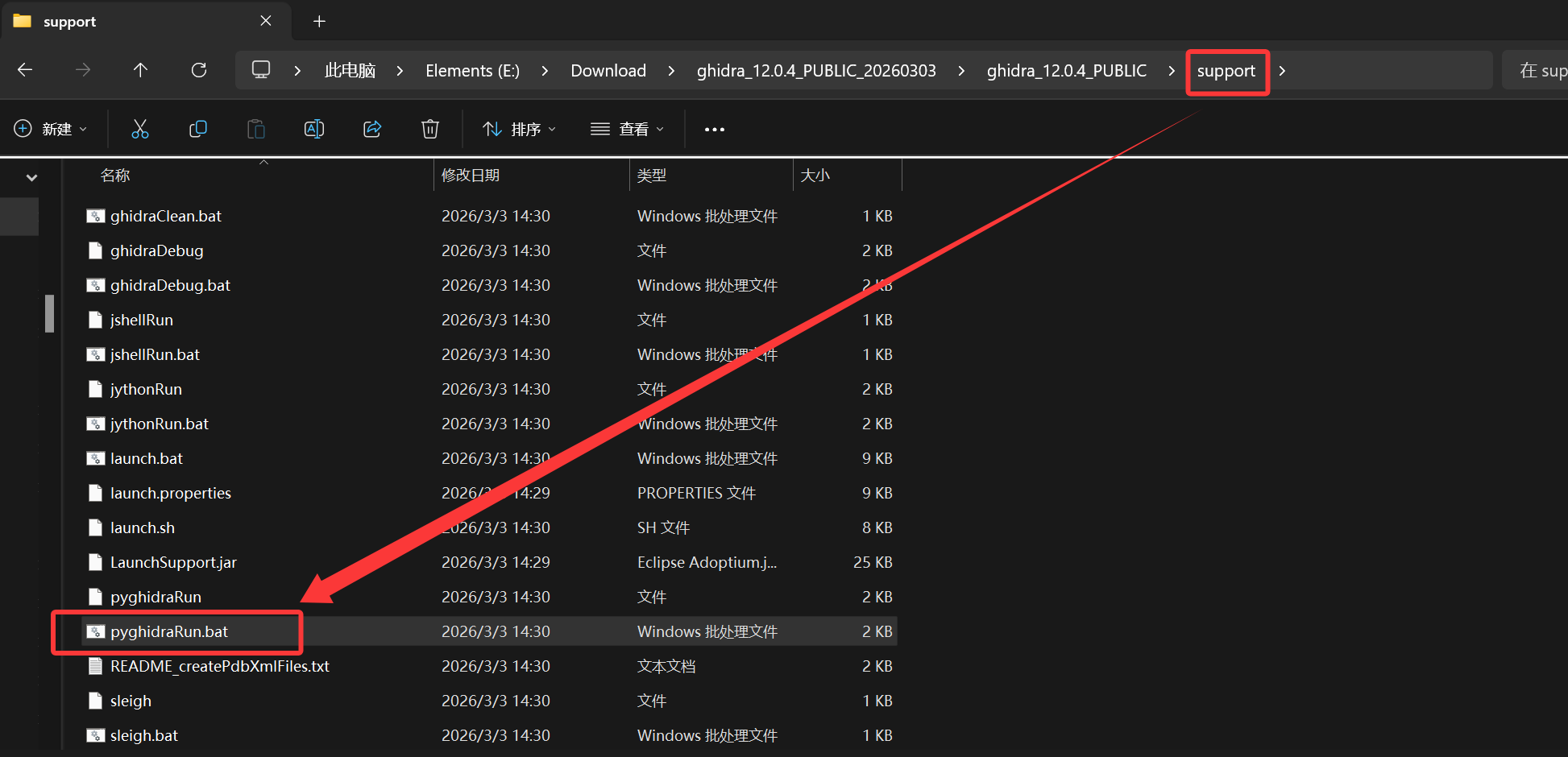Go up one folder level

click(x=140, y=70)
